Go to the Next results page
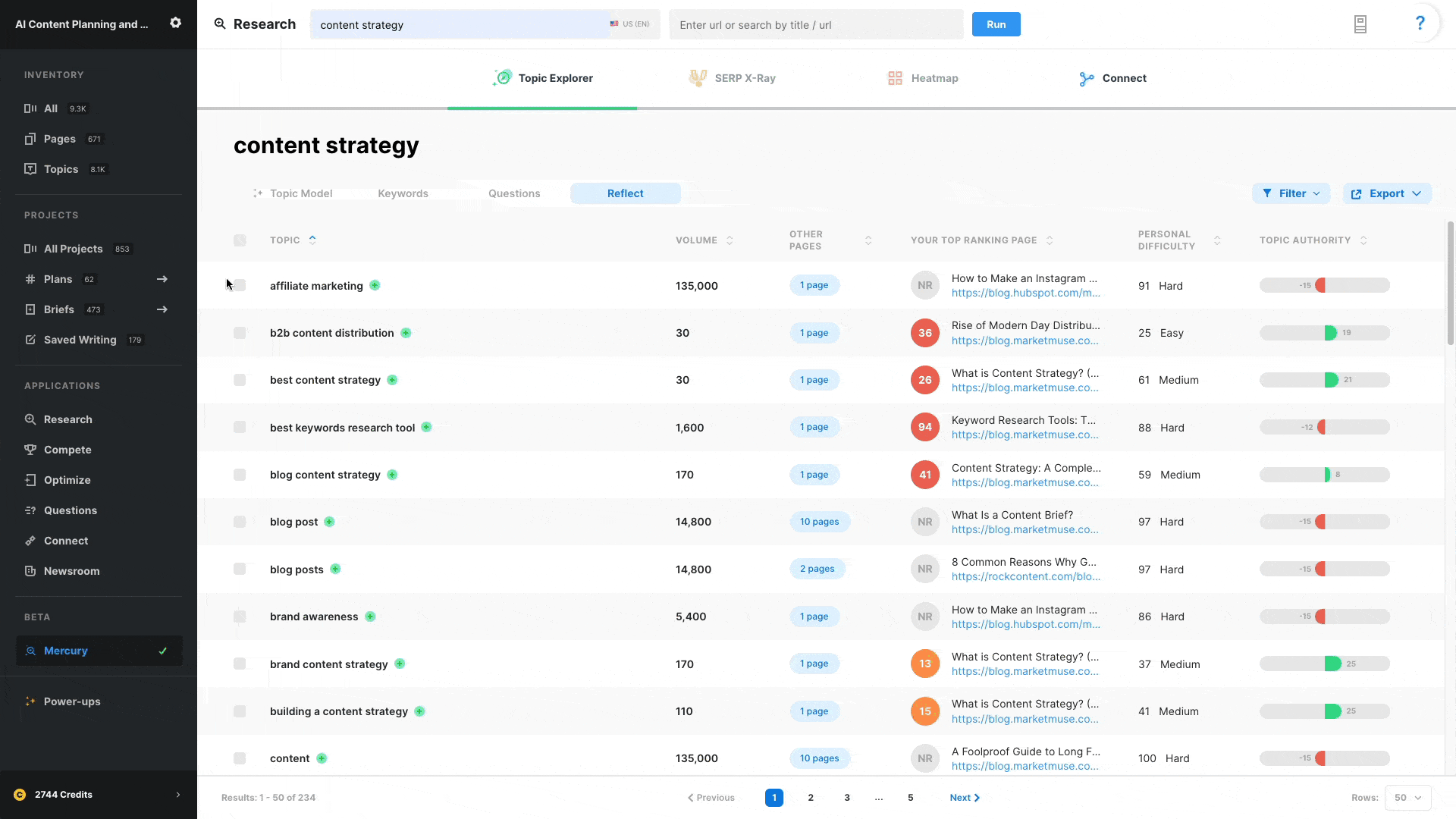 tap(965, 798)
